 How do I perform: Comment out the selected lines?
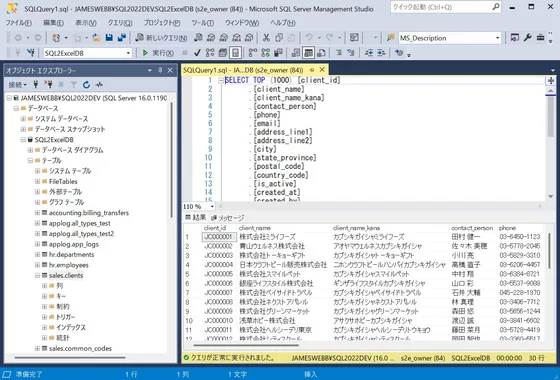[339, 53]
